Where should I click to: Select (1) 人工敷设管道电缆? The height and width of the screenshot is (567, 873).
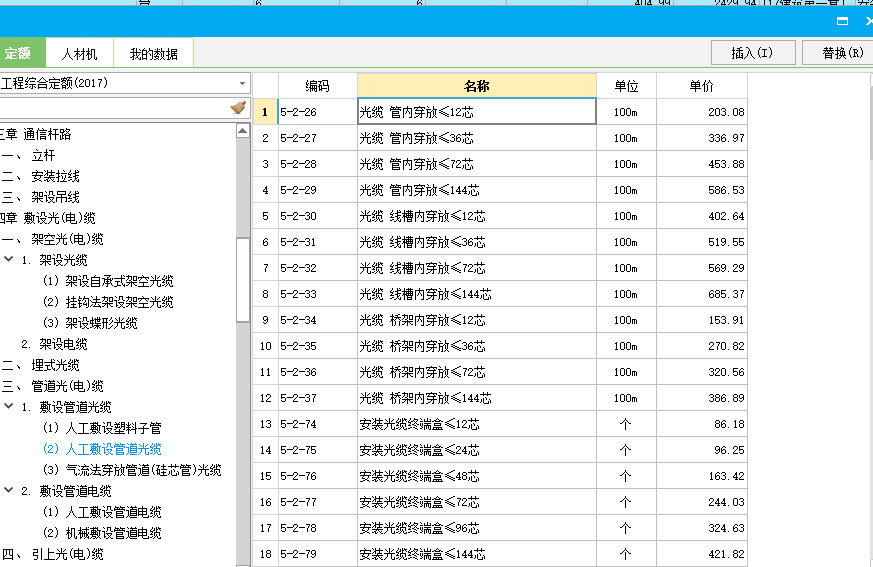102,512
